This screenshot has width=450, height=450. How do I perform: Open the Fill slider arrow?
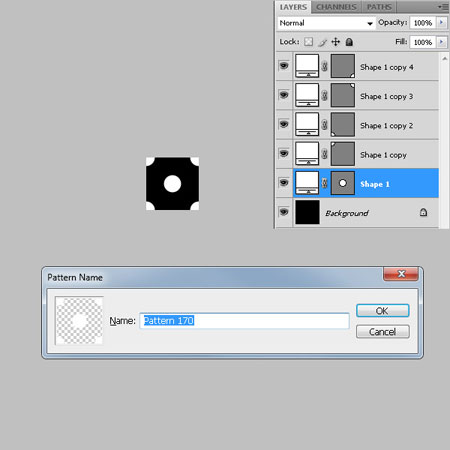[x=441, y=42]
